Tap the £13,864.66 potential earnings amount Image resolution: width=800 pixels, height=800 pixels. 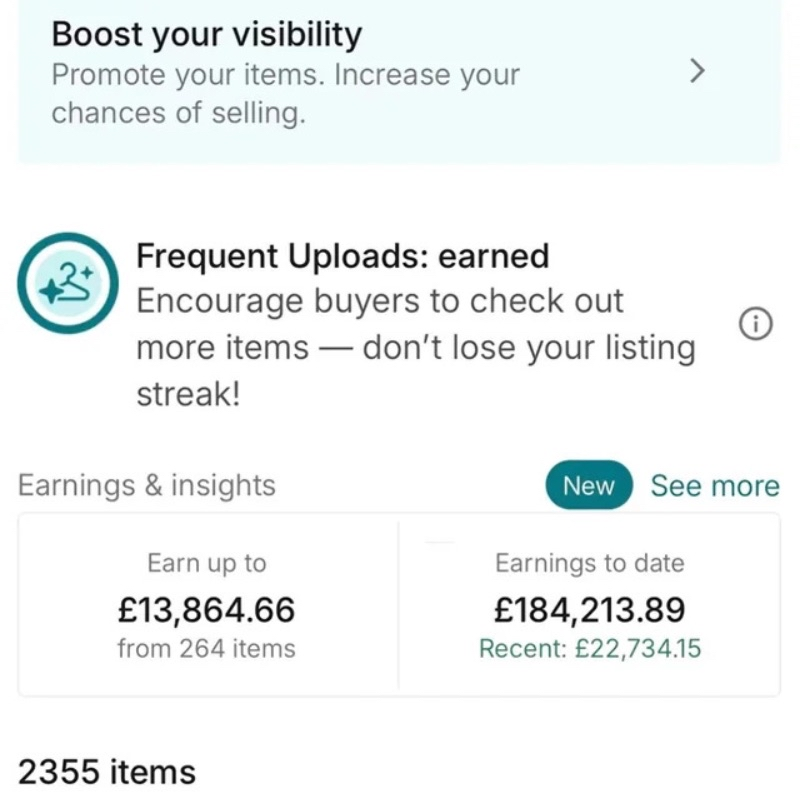click(x=207, y=608)
